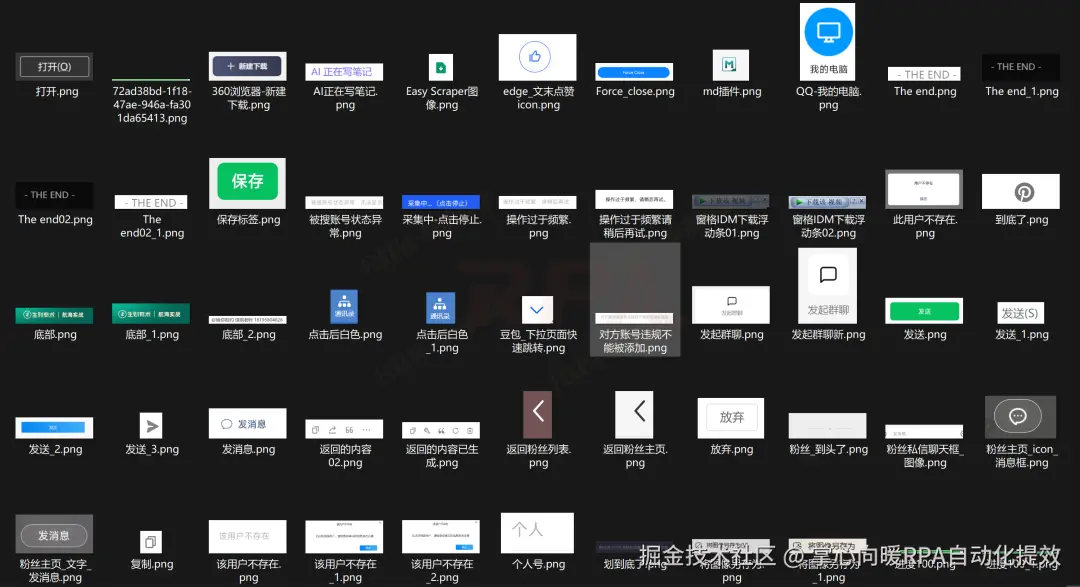
Task: Select 操作过于频繁请稍后再试.png thumbnail
Action: (634, 199)
